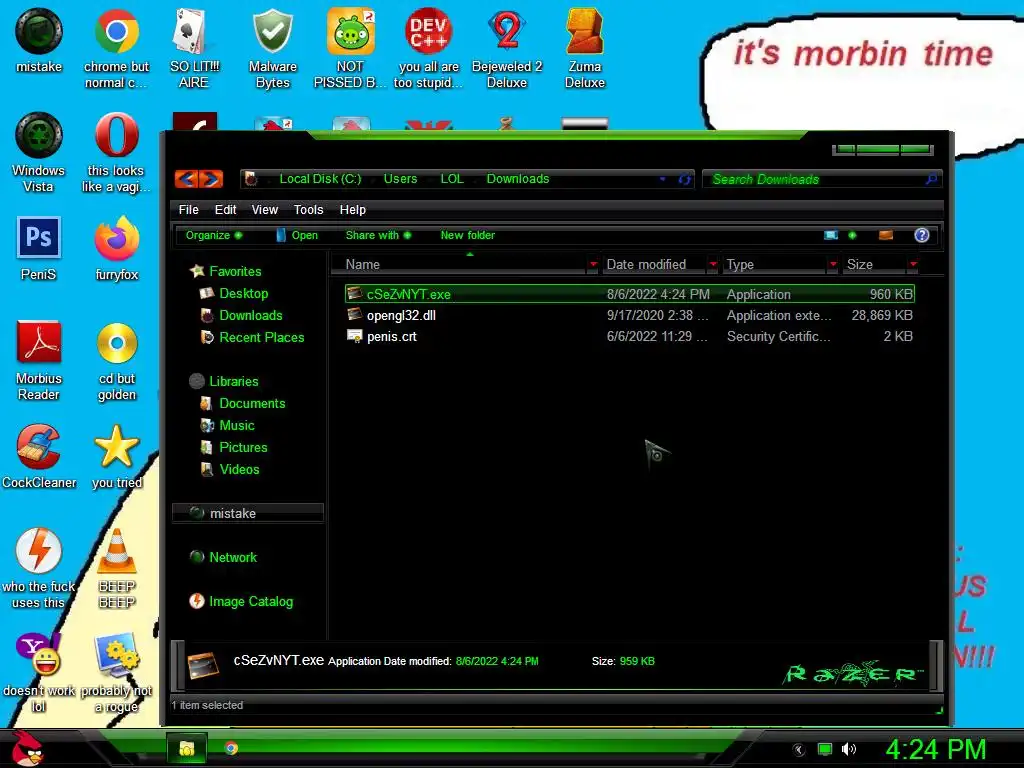Click the volume speaker tray icon

coord(848,749)
